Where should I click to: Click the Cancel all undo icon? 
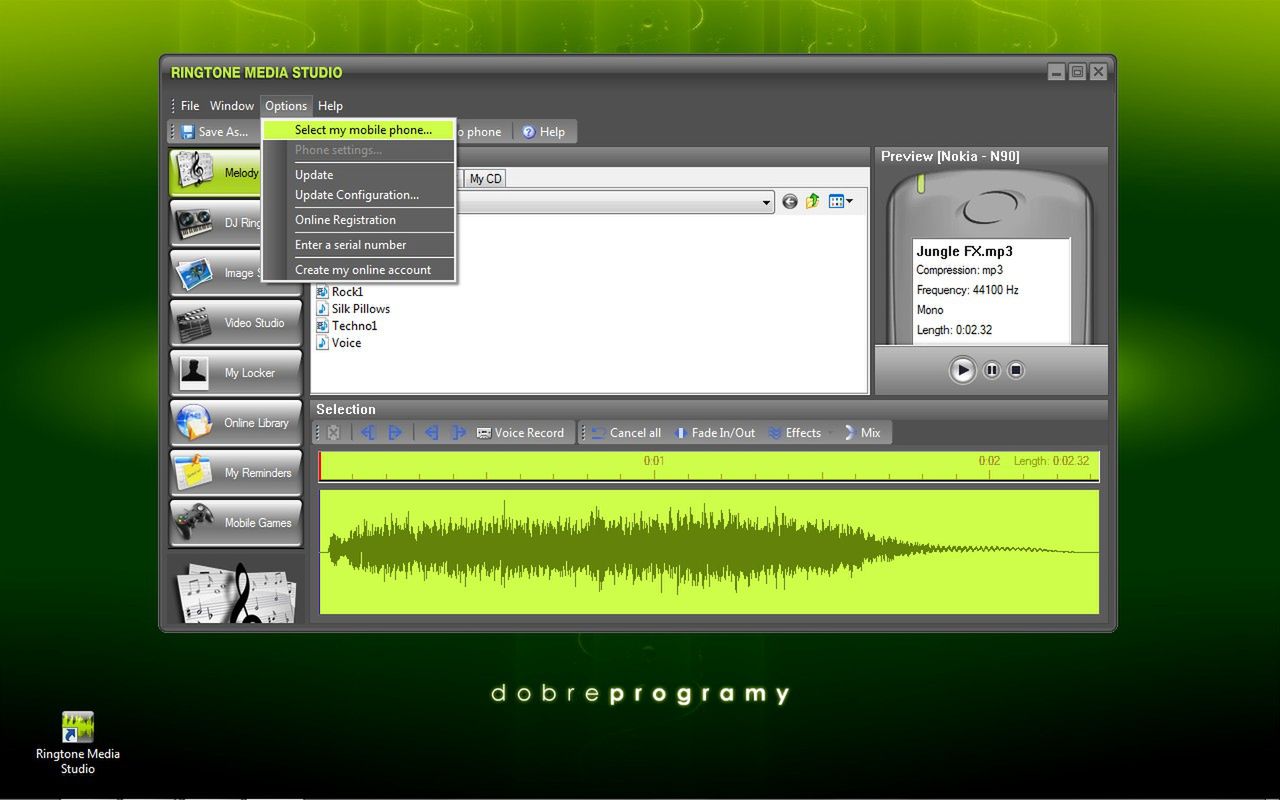[598, 433]
